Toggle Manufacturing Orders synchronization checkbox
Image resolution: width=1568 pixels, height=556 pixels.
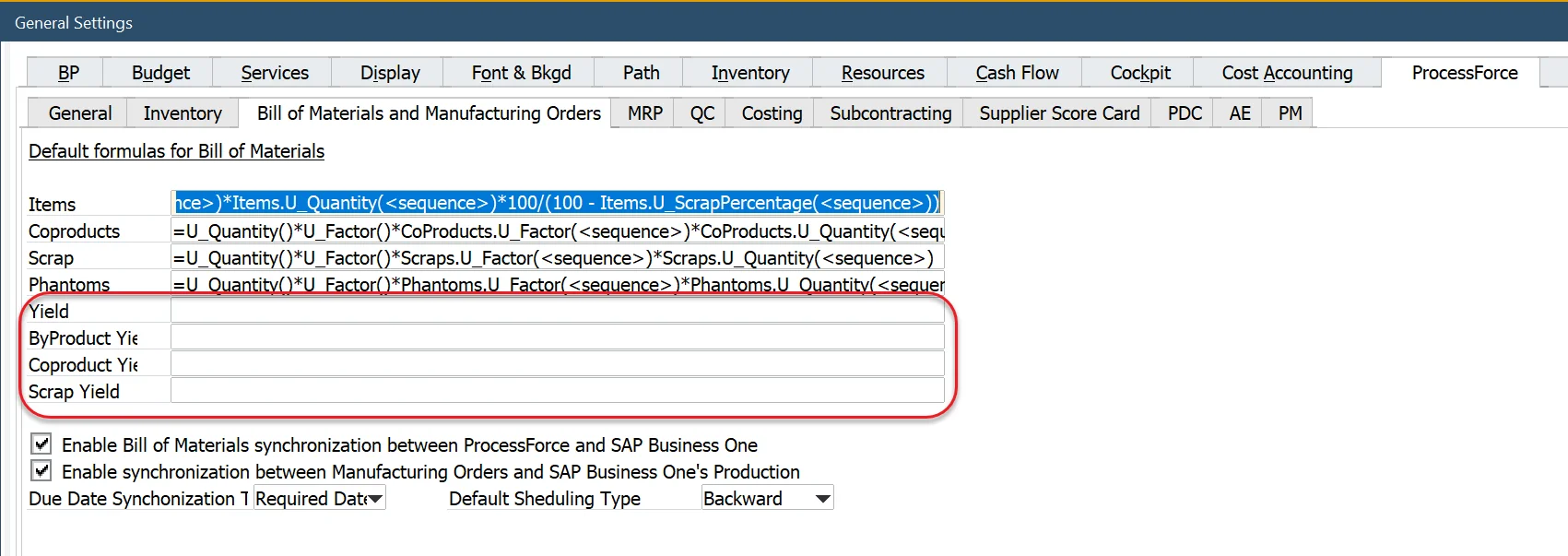(41, 471)
